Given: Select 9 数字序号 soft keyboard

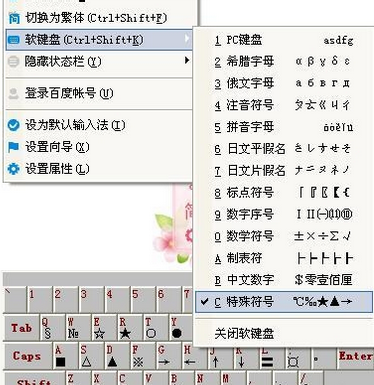Looking at the screenshot, I should [284, 214].
